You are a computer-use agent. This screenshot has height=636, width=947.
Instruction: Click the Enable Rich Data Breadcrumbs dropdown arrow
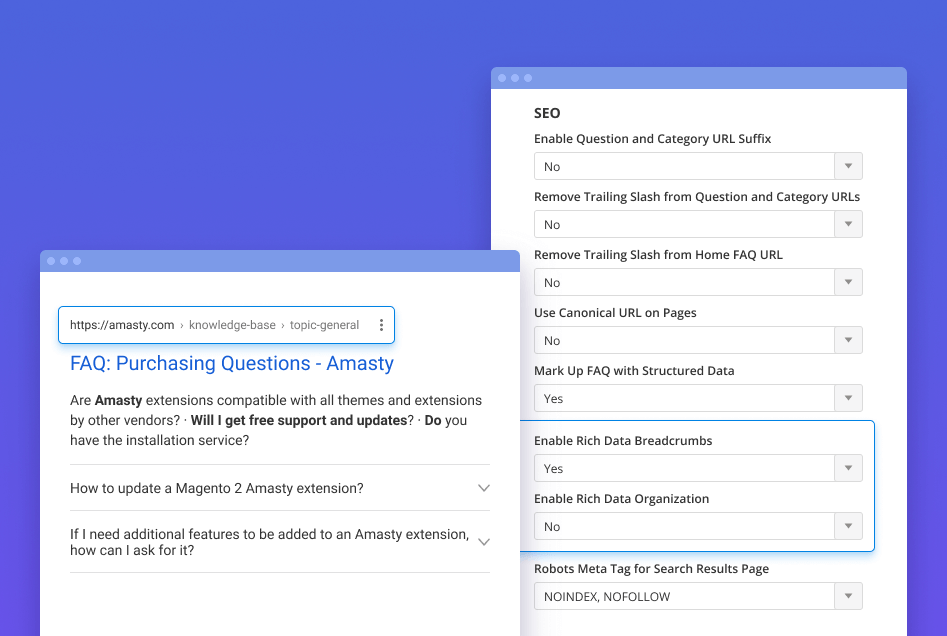pyautogui.click(x=848, y=469)
